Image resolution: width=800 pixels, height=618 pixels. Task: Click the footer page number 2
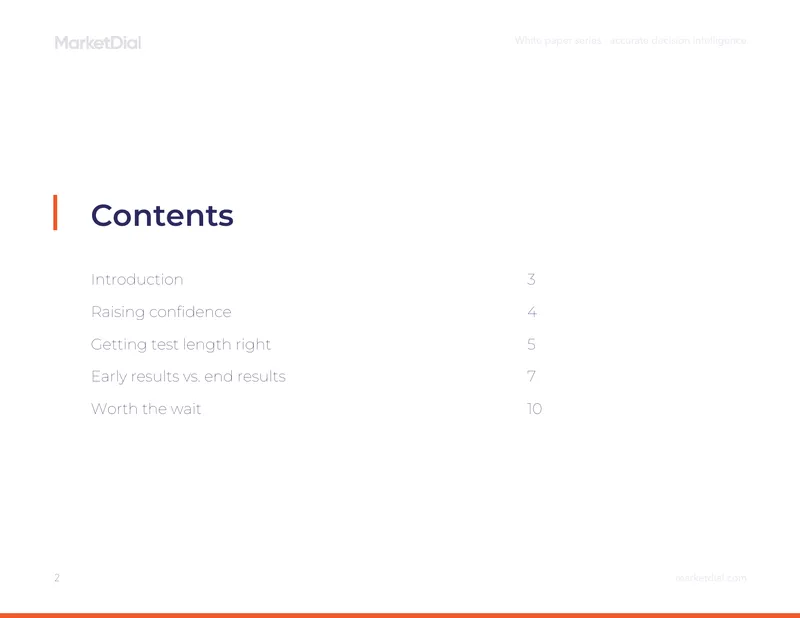pyautogui.click(x=57, y=578)
